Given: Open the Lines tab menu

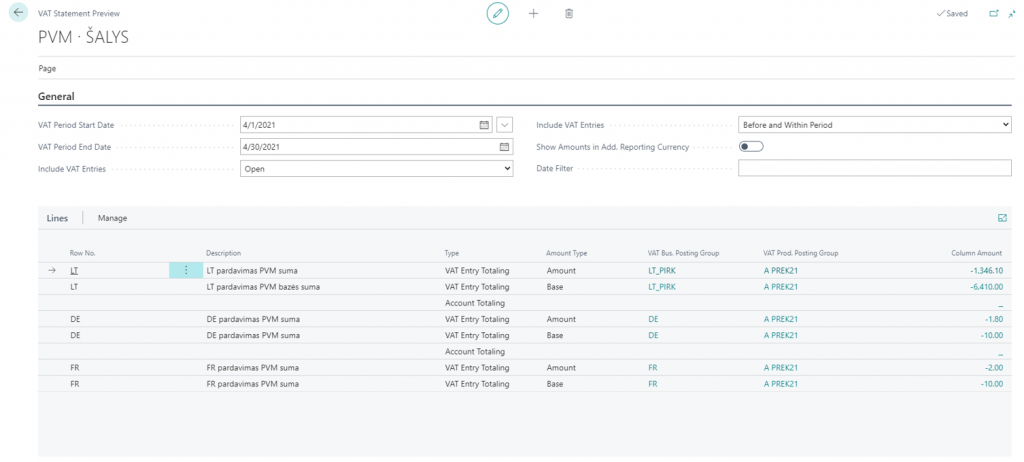Looking at the screenshot, I should pyautogui.click(x=58, y=218).
